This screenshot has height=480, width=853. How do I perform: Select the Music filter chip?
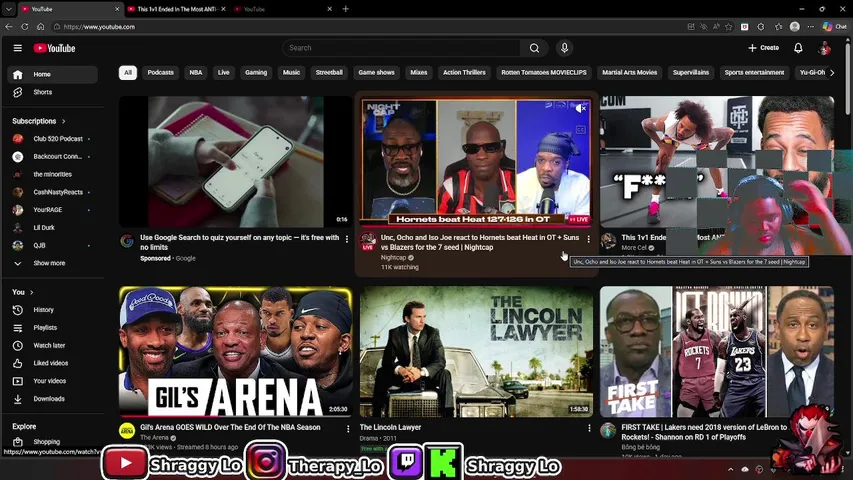[x=292, y=72]
